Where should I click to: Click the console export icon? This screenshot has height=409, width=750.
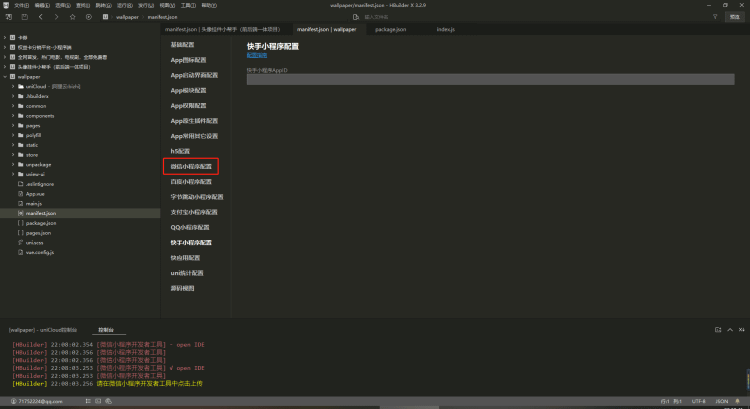coord(718,330)
